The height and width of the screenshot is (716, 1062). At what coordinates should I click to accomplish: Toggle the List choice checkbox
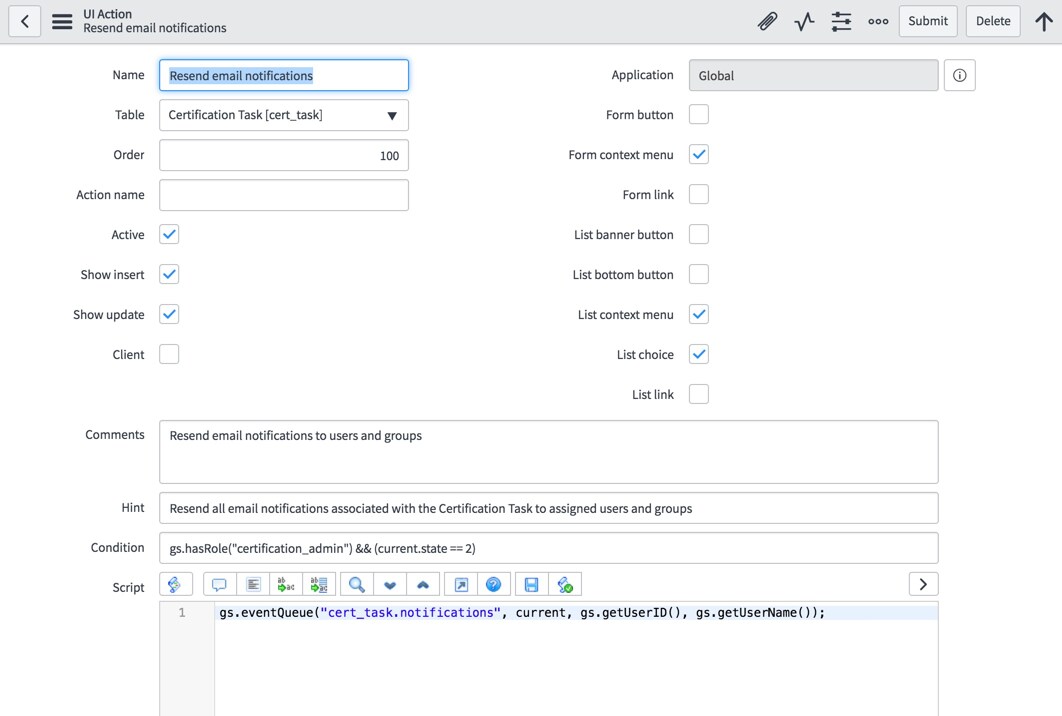coord(699,354)
